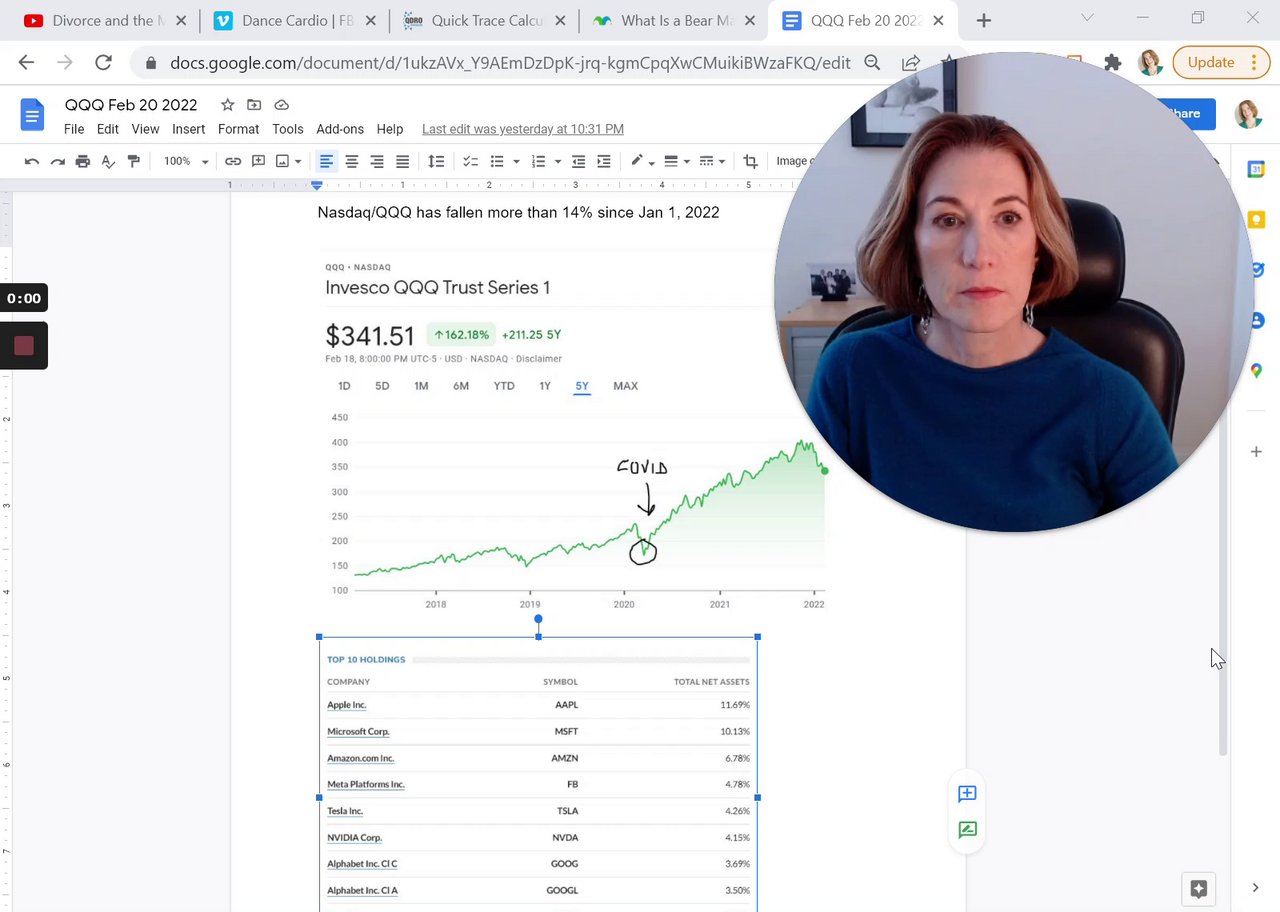Go to Docs home via the logo
Viewport: 1280px width, 912px height.
click(32, 115)
